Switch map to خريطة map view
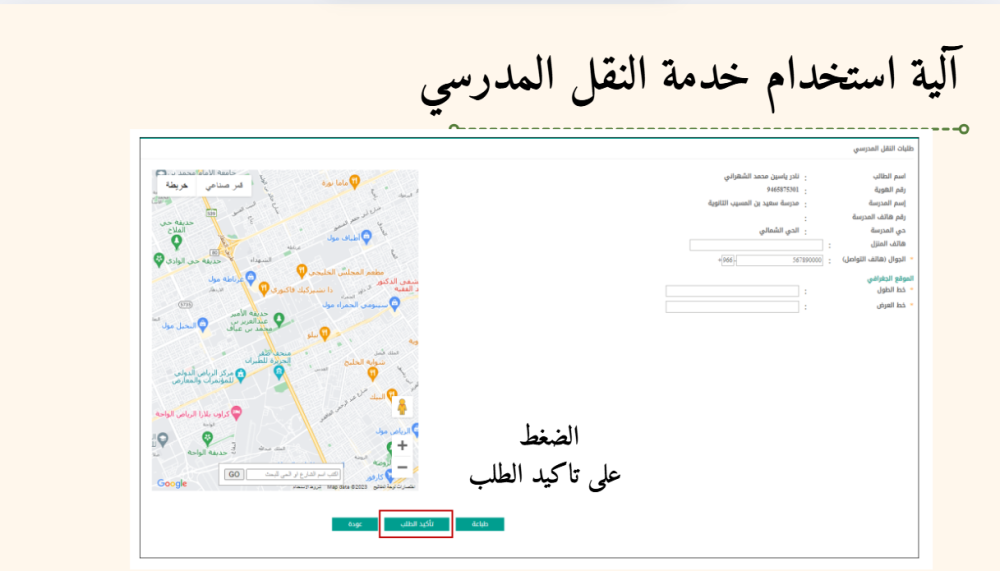This screenshot has width=1000, height=571. [176, 186]
